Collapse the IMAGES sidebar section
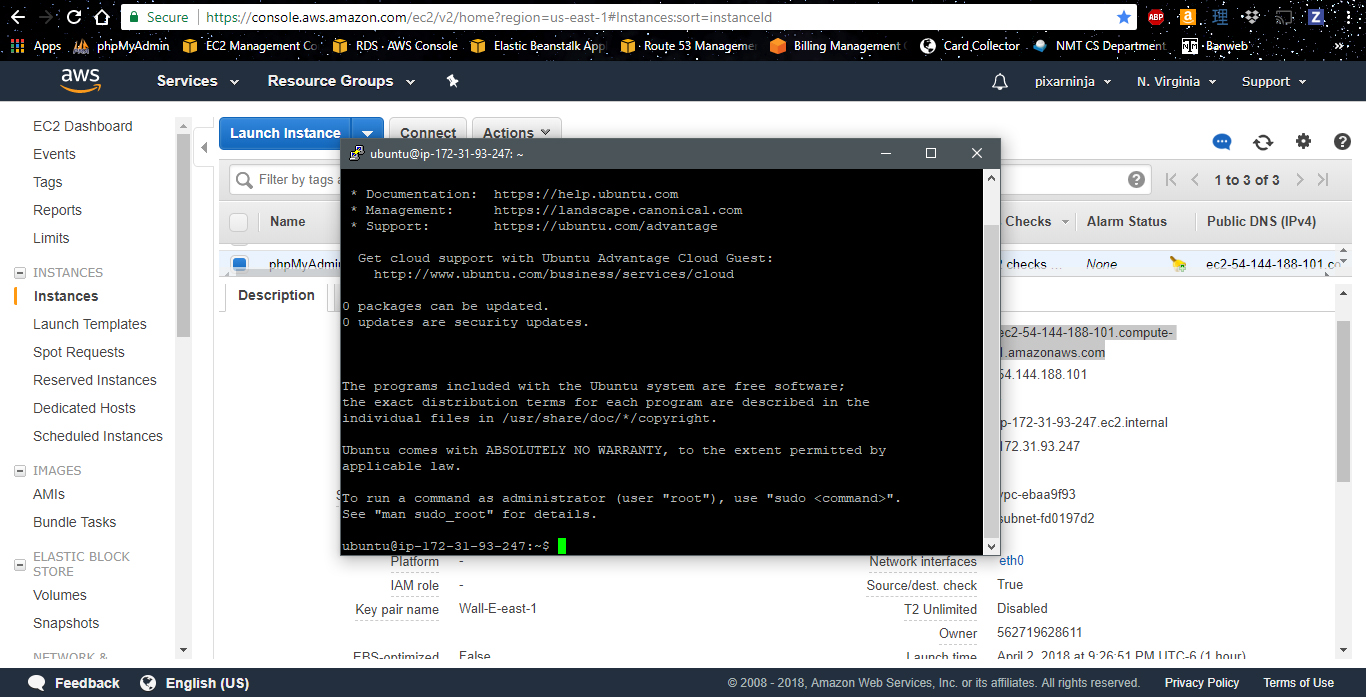This screenshot has height=697, width=1366. pos(20,471)
